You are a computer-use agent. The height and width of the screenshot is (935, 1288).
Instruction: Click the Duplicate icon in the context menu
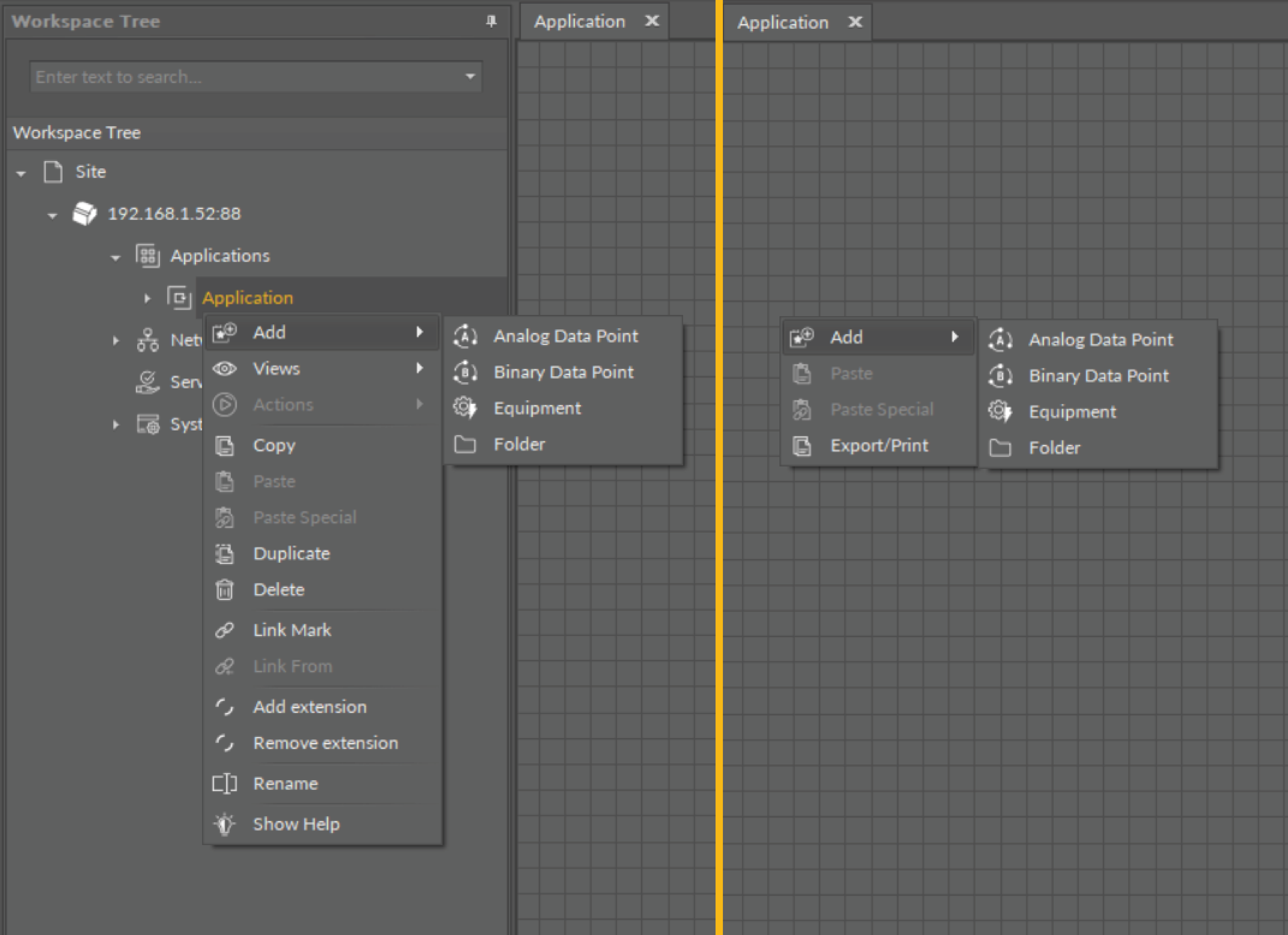click(x=224, y=553)
